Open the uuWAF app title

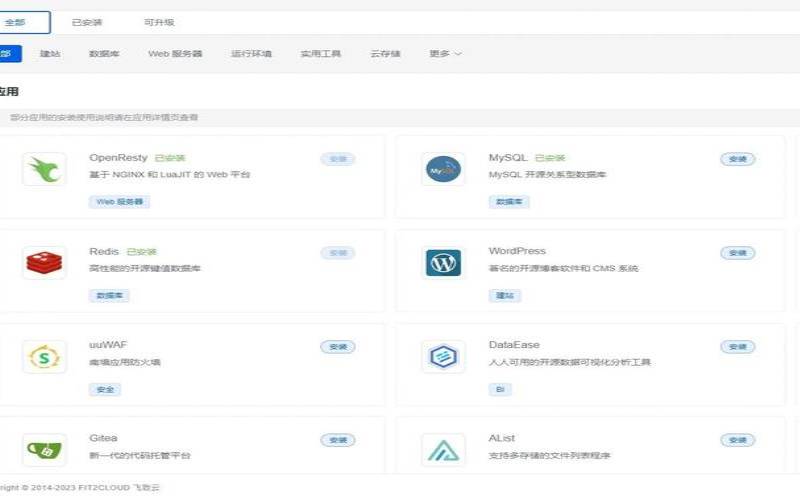(x=108, y=345)
